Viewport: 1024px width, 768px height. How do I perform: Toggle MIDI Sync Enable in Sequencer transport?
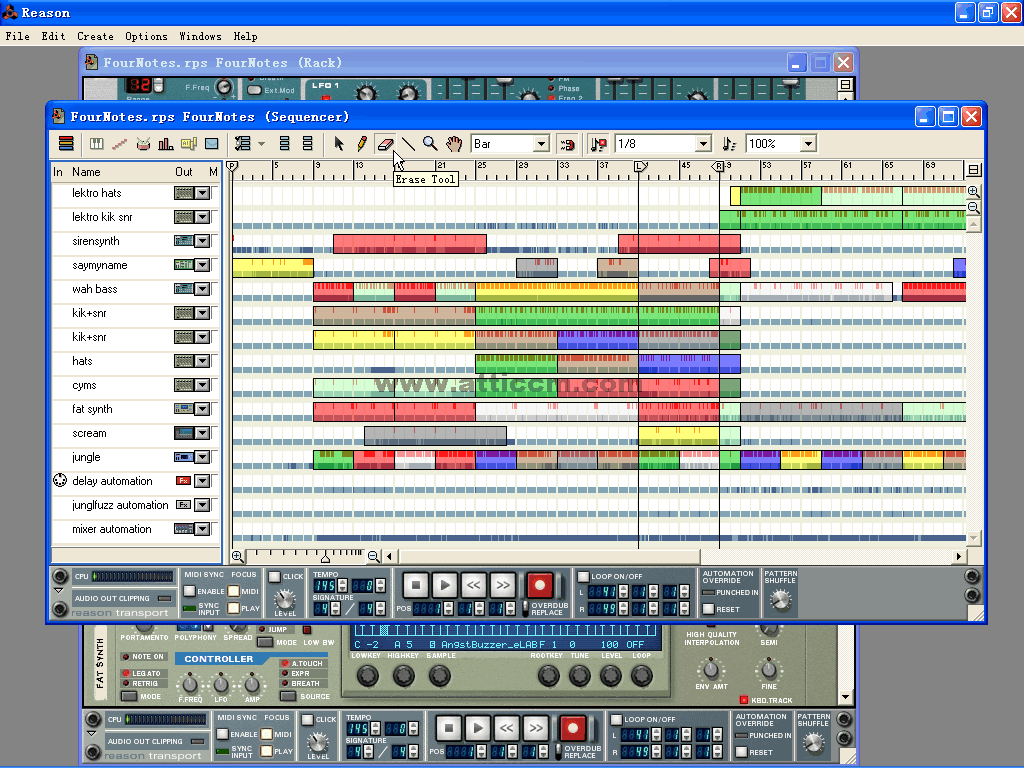coord(189,591)
